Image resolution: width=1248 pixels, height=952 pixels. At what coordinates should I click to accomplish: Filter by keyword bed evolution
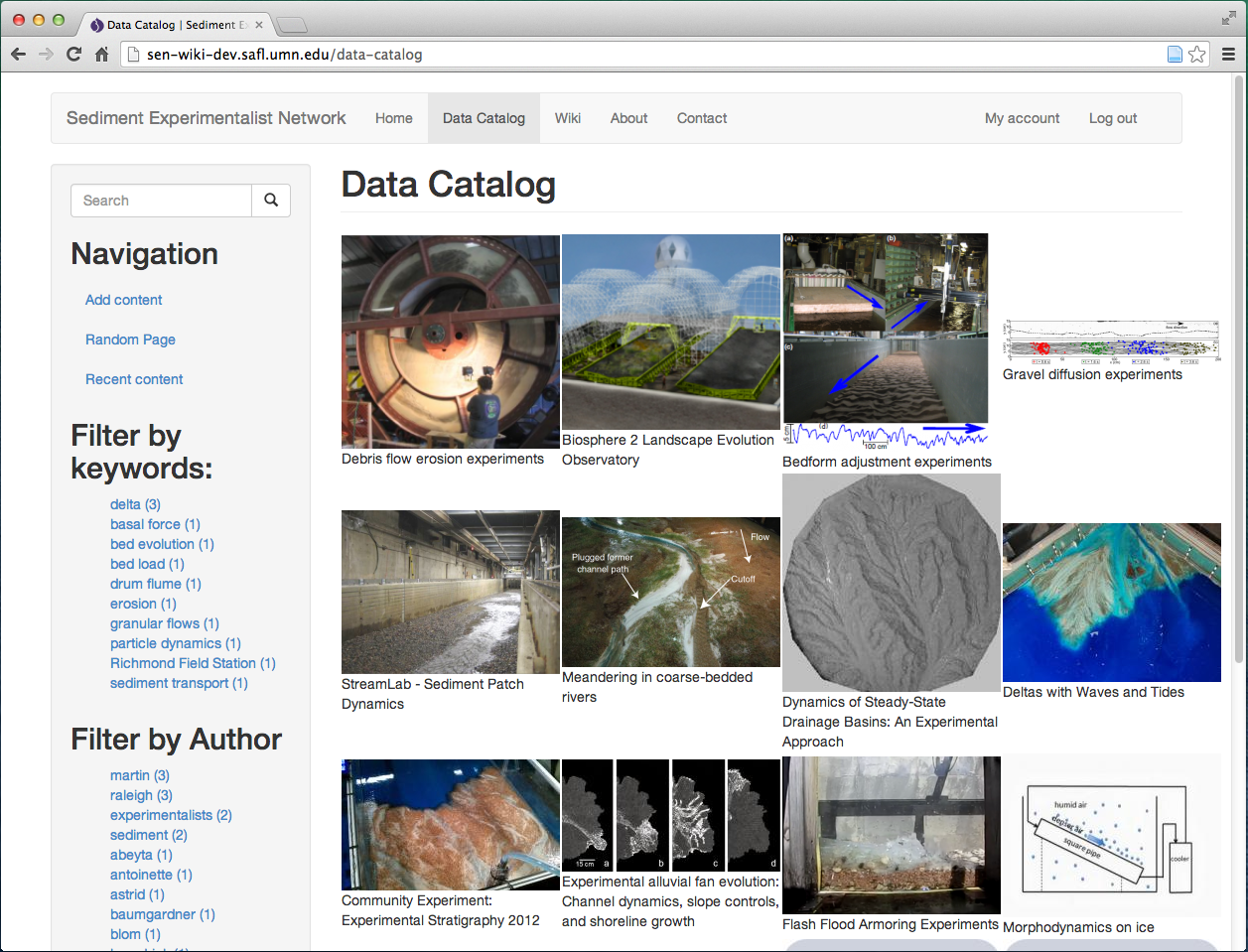(x=162, y=544)
